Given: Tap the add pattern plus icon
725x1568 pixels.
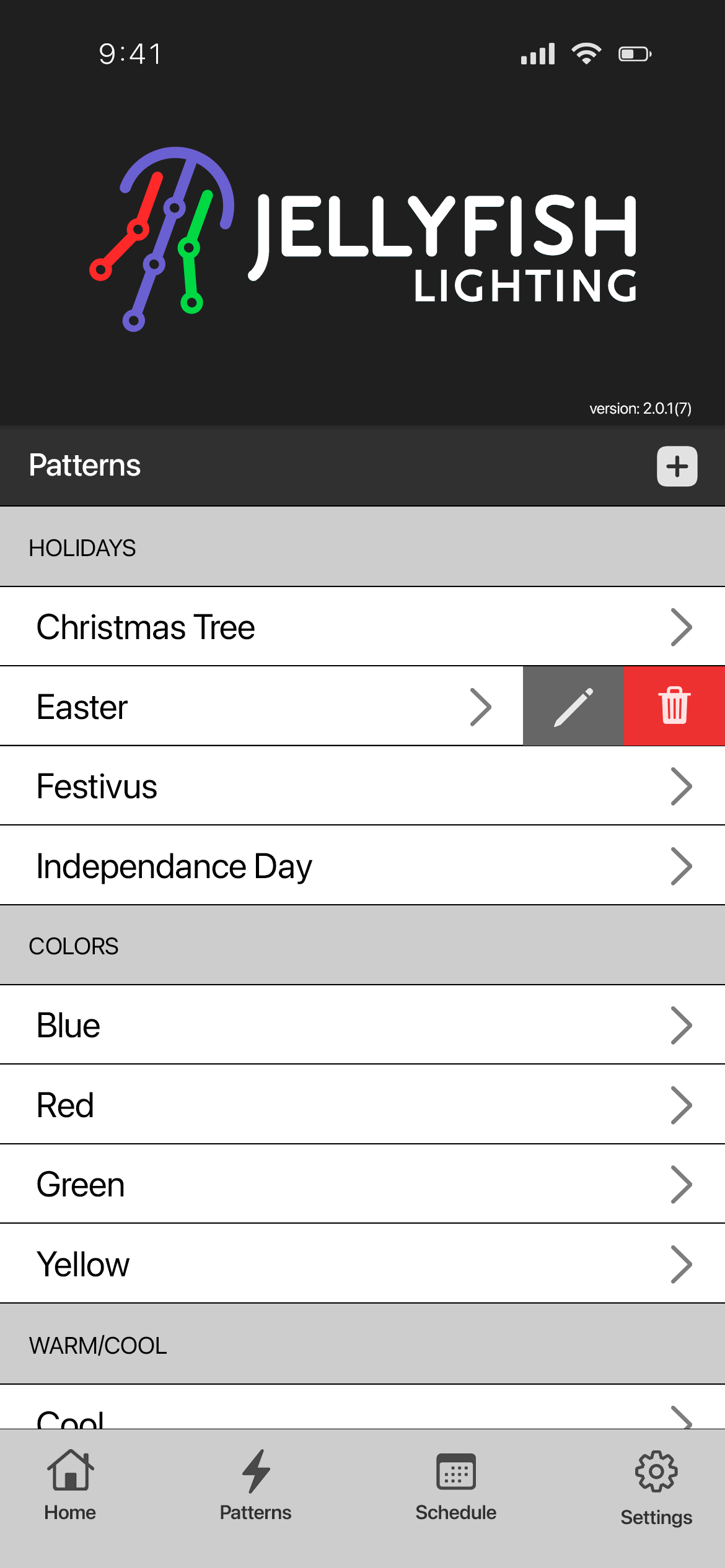Looking at the screenshot, I should (x=677, y=466).
